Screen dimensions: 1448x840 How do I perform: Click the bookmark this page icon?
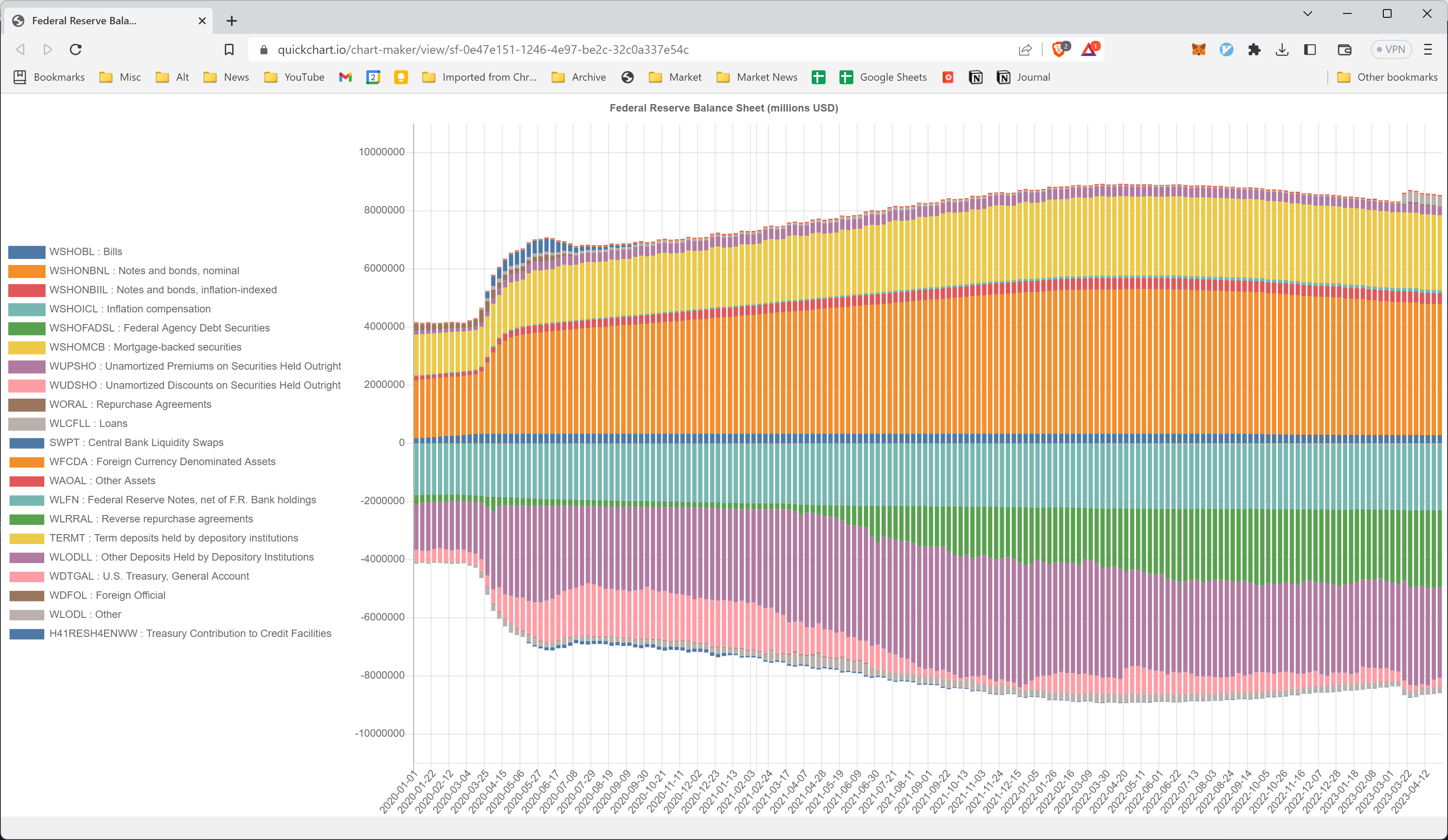229,49
